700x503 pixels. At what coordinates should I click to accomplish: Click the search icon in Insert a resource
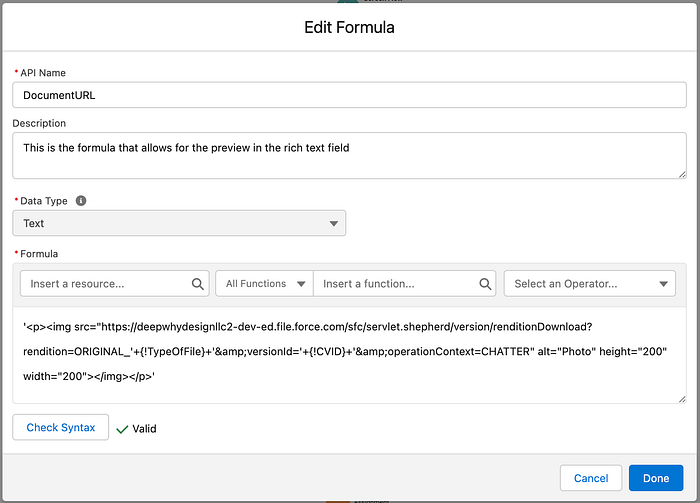[197, 284]
